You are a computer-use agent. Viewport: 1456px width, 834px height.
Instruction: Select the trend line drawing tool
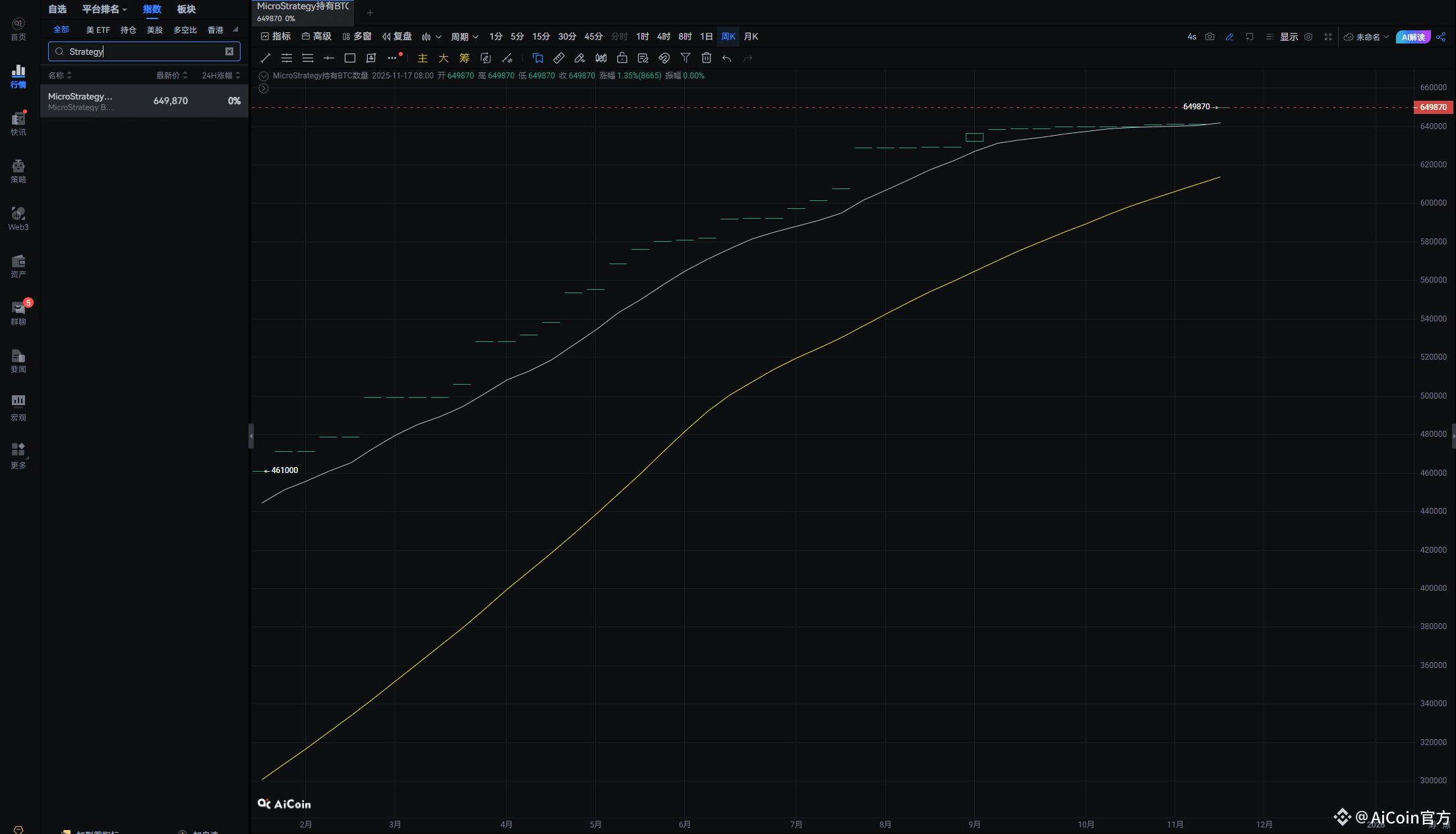[x=266, y=58]
